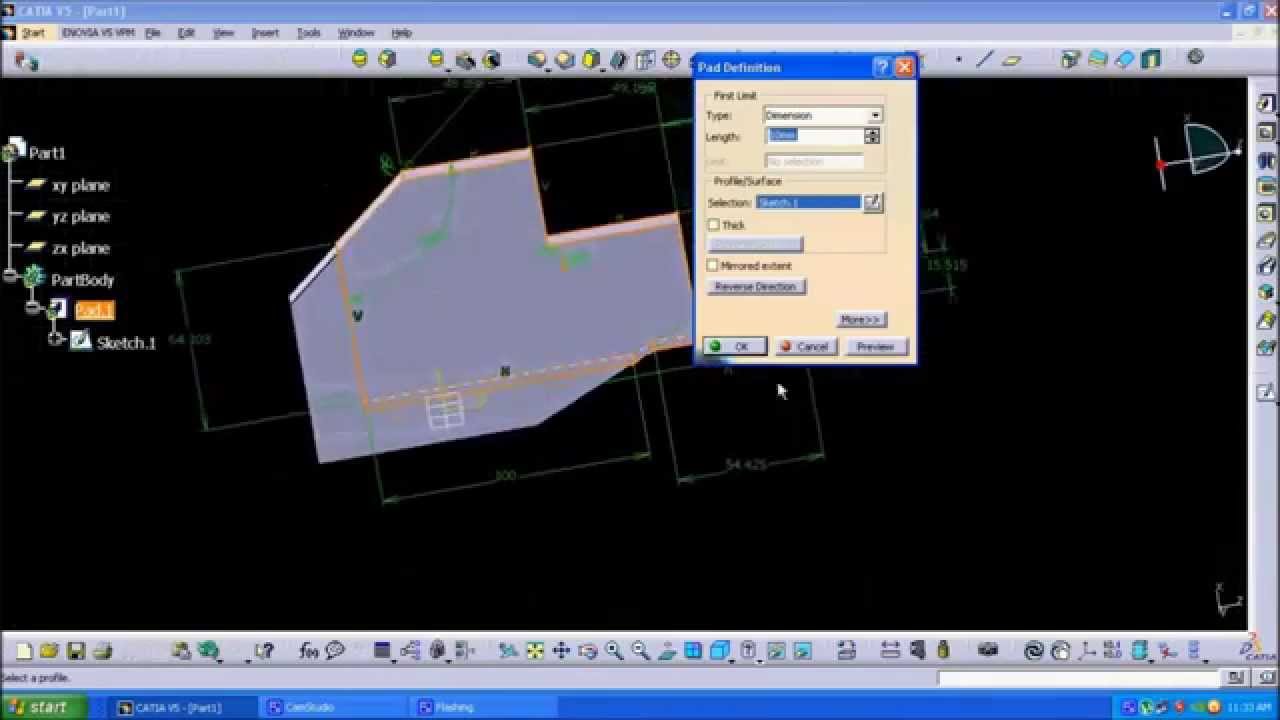Enable the Thick checkbox
Screen dimensions: 1280x720
click(x=713, y=225)
